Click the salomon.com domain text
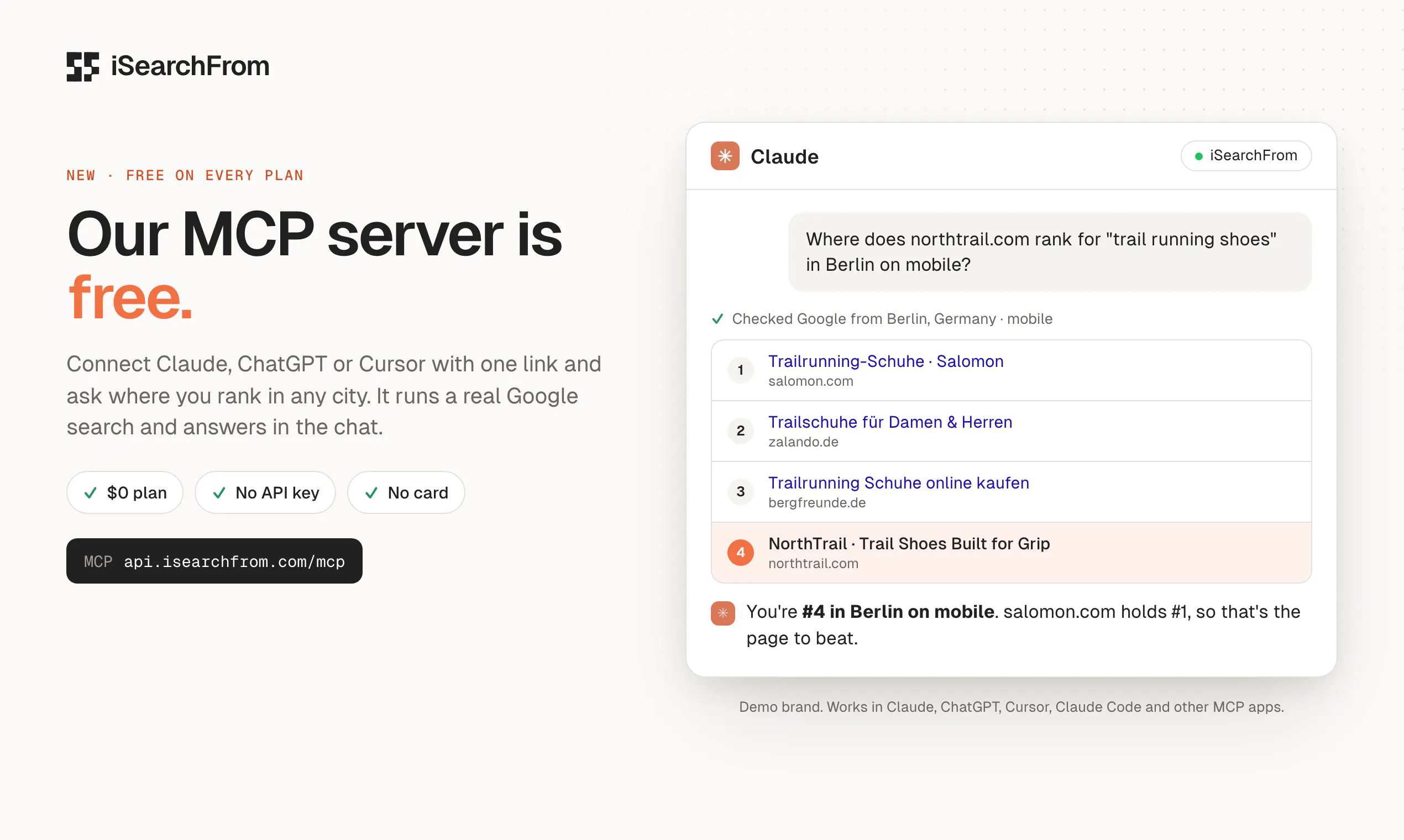This screenshot has width=1404, height=840. coord(811,381)
